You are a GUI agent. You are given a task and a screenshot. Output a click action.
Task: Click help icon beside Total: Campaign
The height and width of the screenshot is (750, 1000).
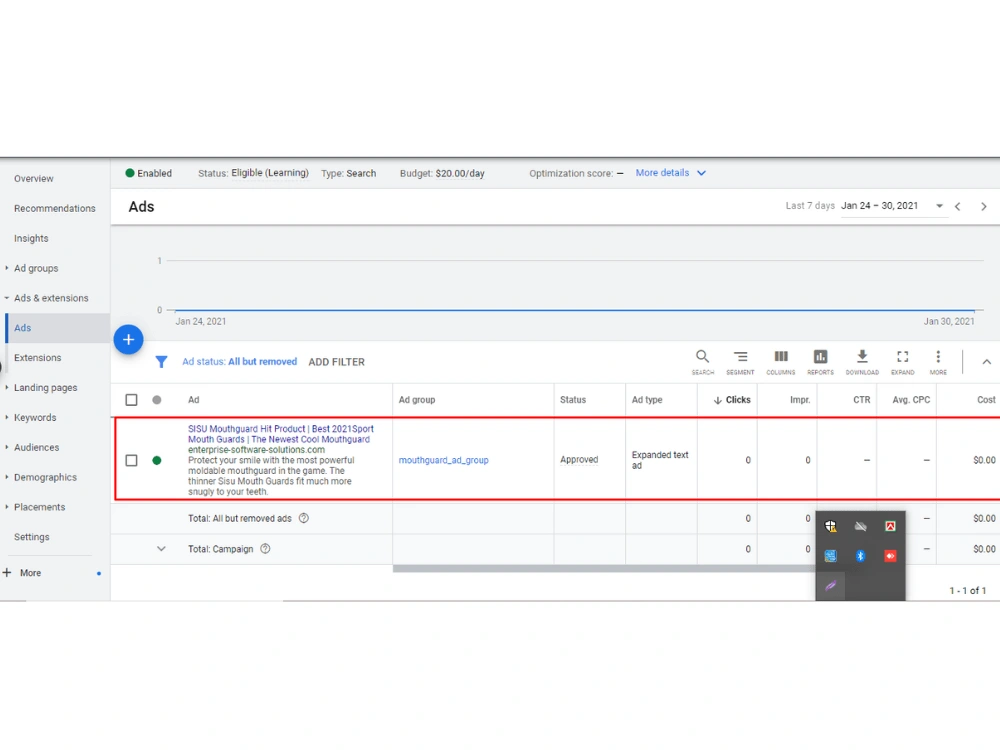point(265,548)
